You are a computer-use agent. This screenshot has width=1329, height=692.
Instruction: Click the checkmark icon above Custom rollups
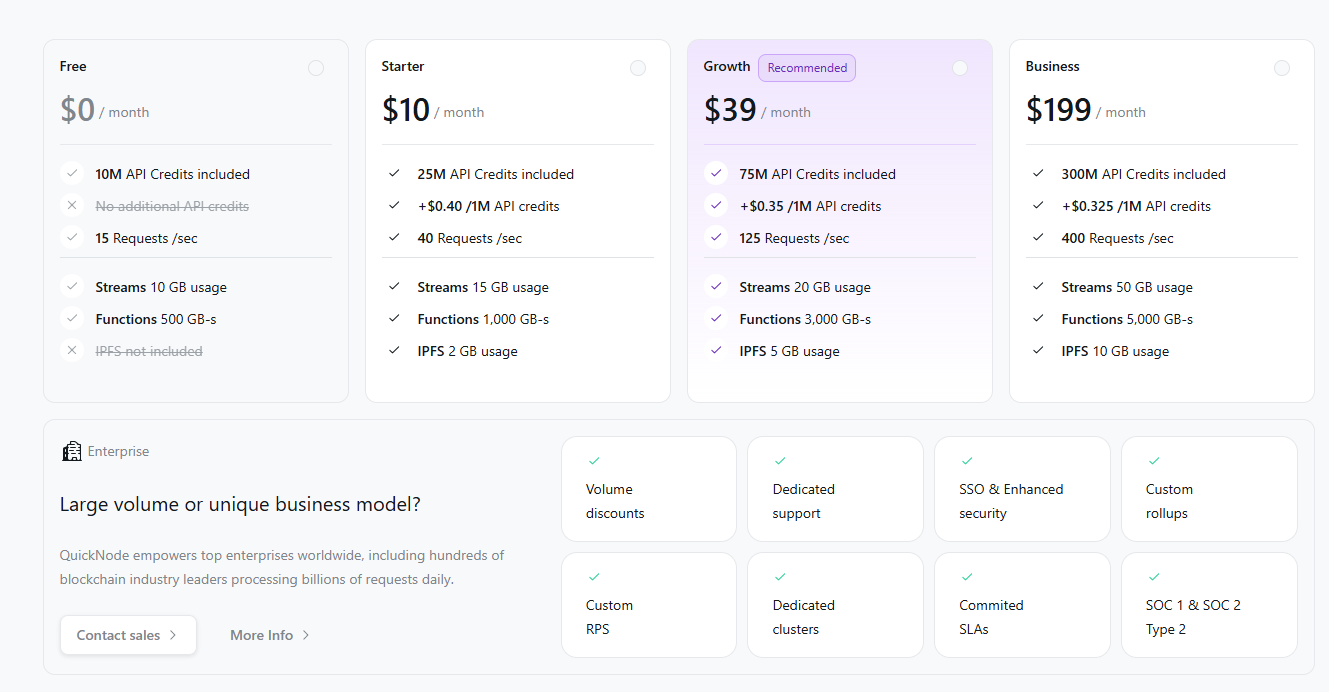point(1154,461)
